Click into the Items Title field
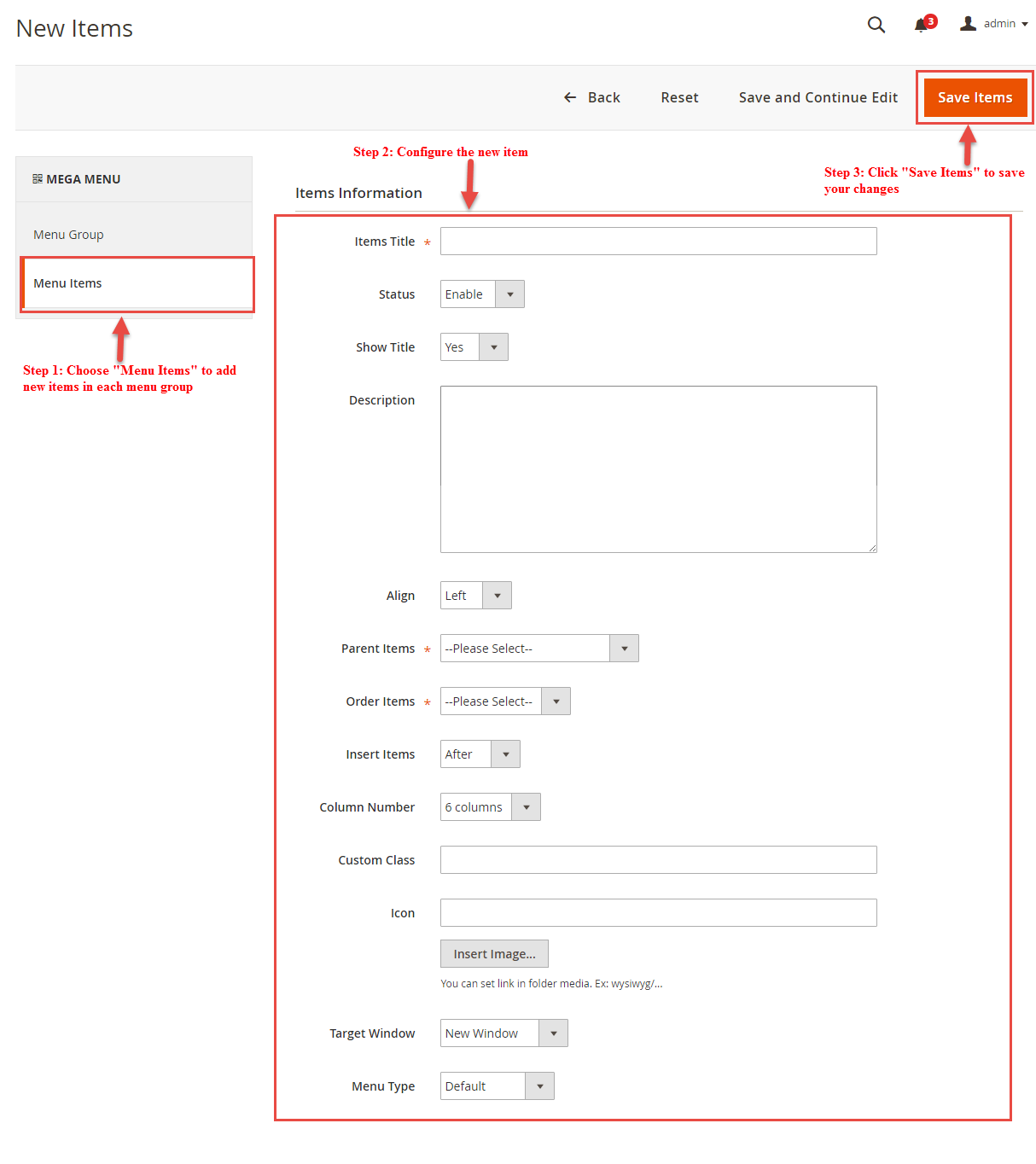This screenshot has width=1036, height=1164. coord(658,242)
